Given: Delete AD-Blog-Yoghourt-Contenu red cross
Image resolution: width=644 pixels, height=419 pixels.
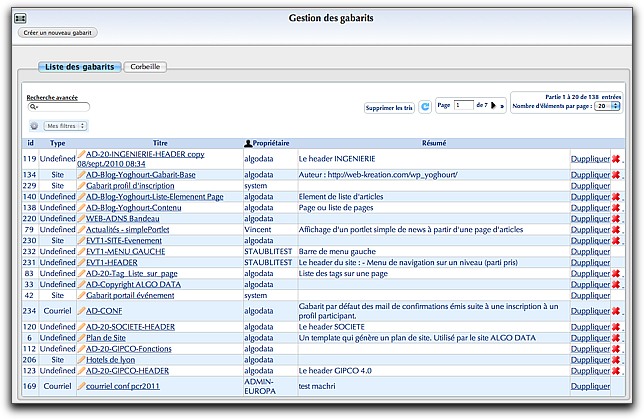Looking at the screenshot, I should 616,207.
